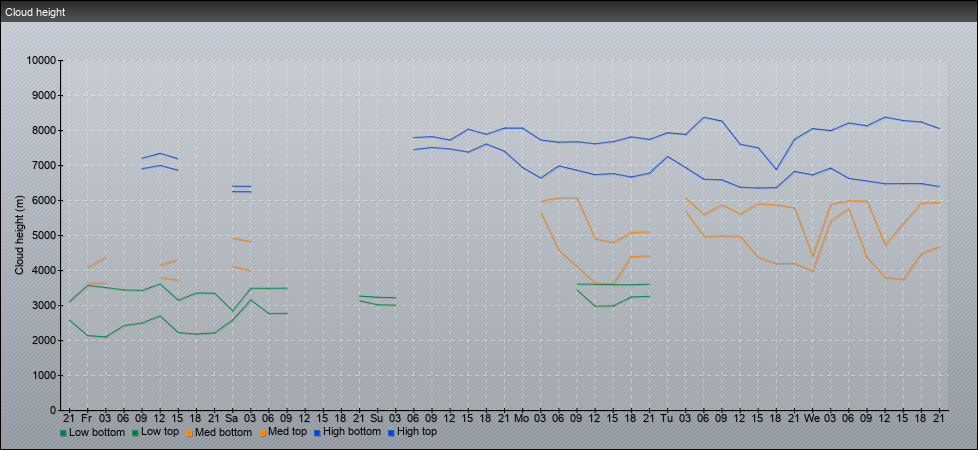This screenshot has width=978, height=450.
Task: Click the green swatch beside Low bottom
Action: pos(63,433)
